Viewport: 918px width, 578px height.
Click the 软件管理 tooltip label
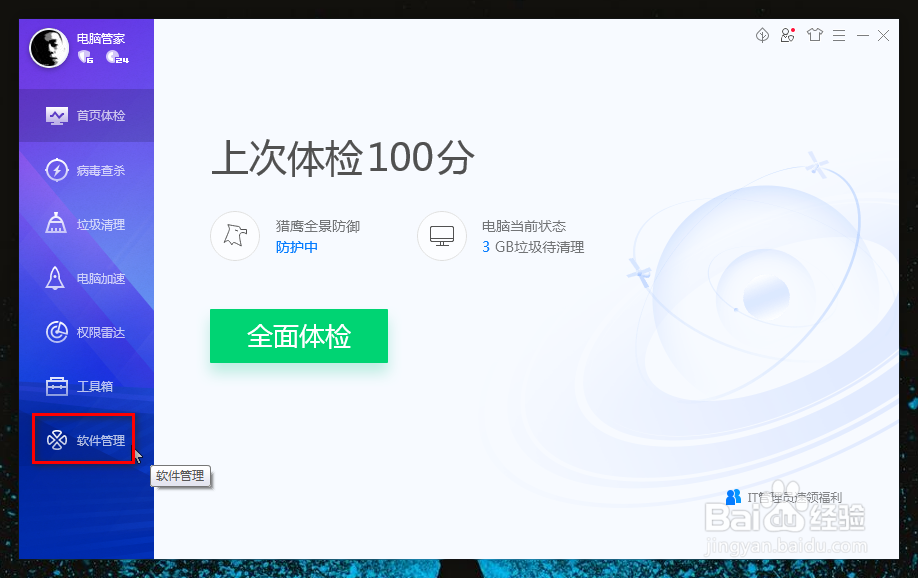point(181,476)
